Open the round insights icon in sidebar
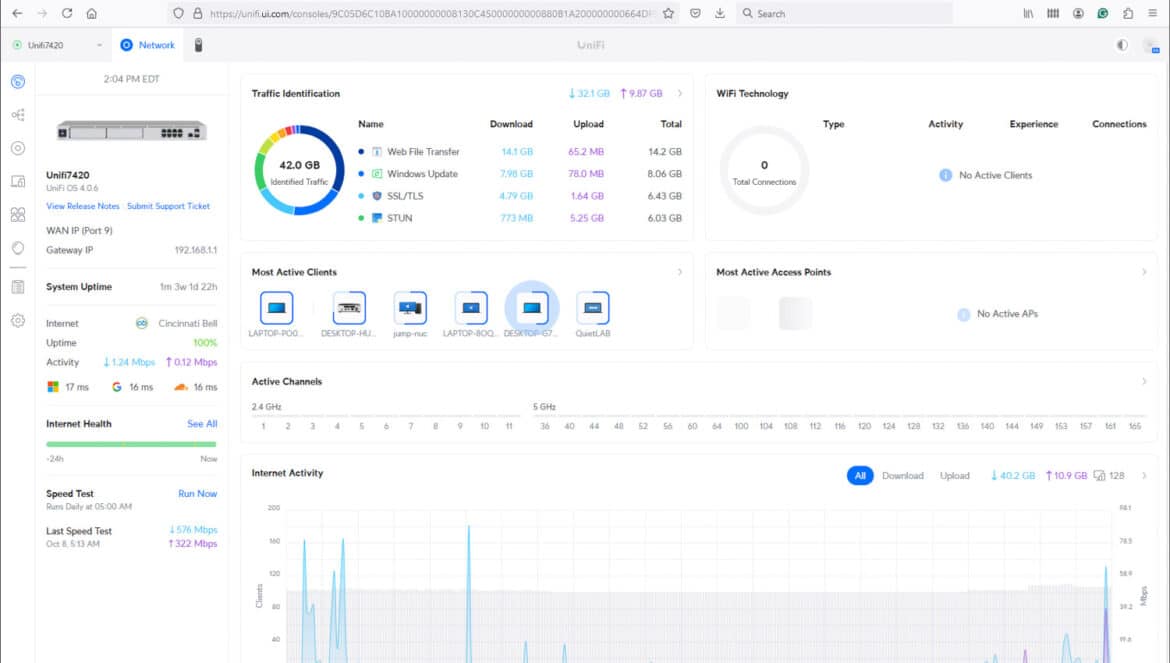1170x663 pixels. 18,248
